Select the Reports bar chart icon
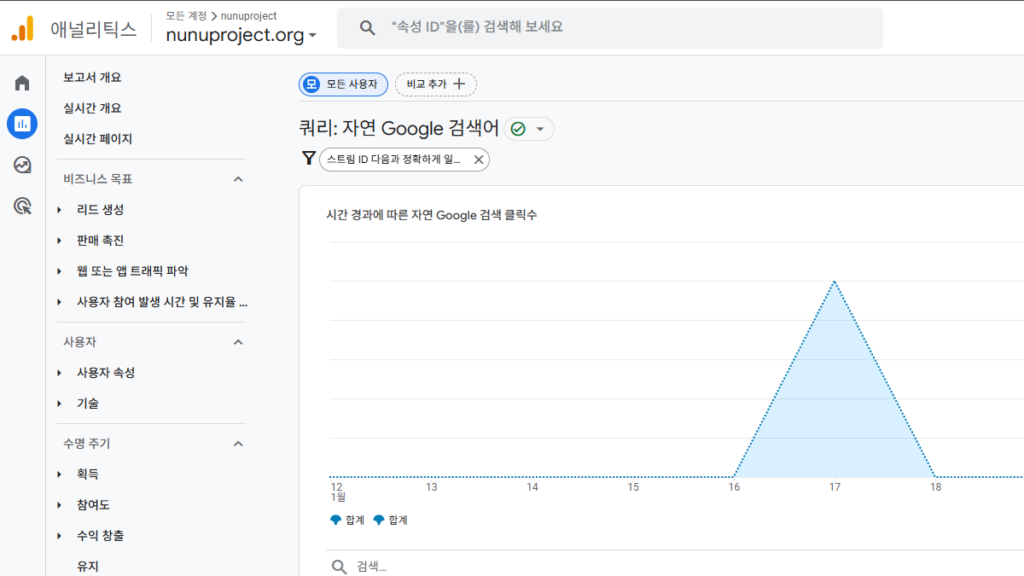1024x576 pixels. (22, 124)
